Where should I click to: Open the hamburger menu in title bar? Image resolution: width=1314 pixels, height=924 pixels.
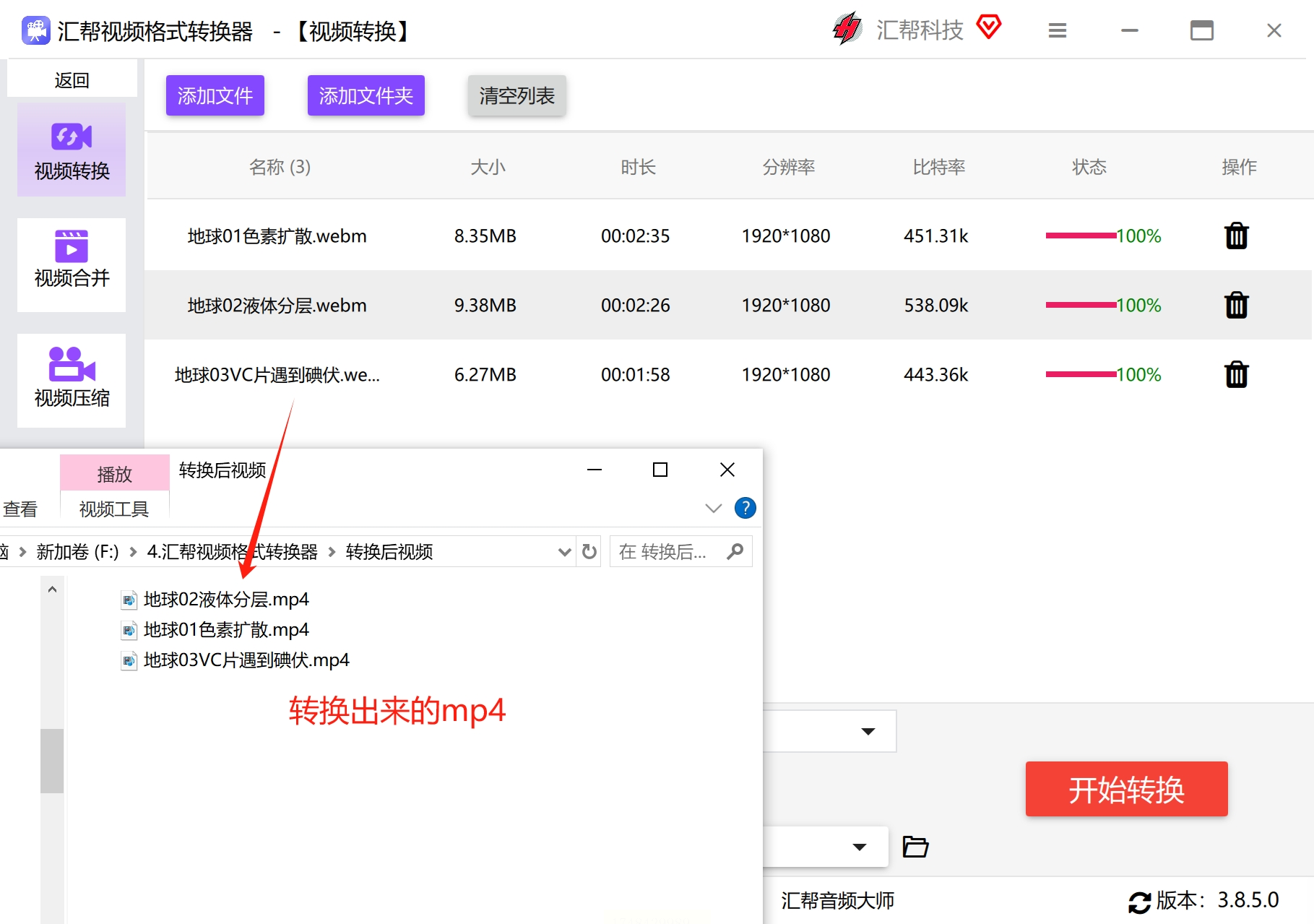[1057, 30]
